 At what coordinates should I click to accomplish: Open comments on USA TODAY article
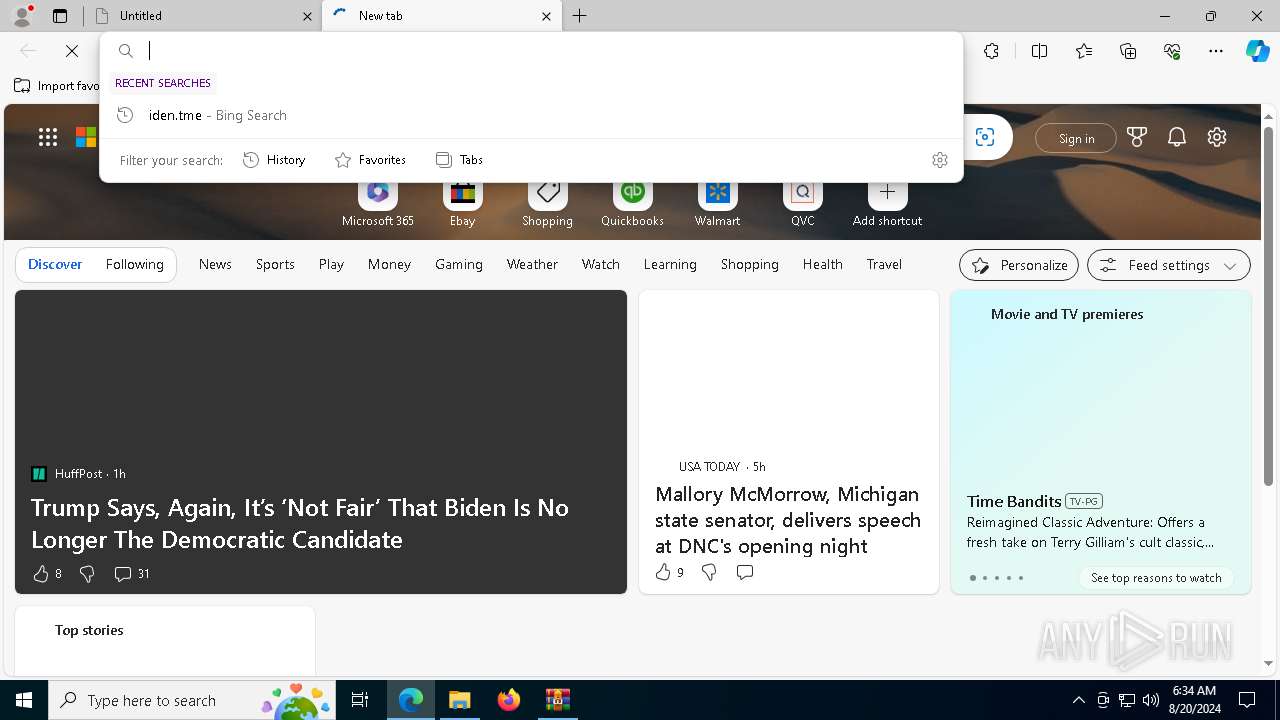[745, 572]
